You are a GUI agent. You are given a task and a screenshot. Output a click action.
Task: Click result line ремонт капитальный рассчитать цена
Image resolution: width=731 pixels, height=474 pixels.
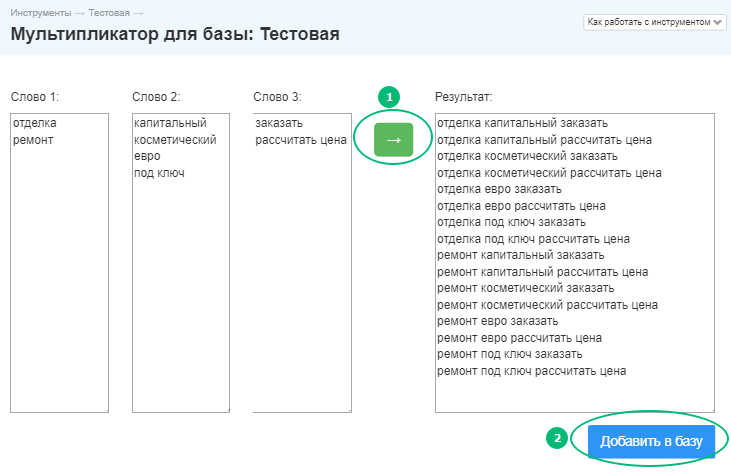click(543, 272)
